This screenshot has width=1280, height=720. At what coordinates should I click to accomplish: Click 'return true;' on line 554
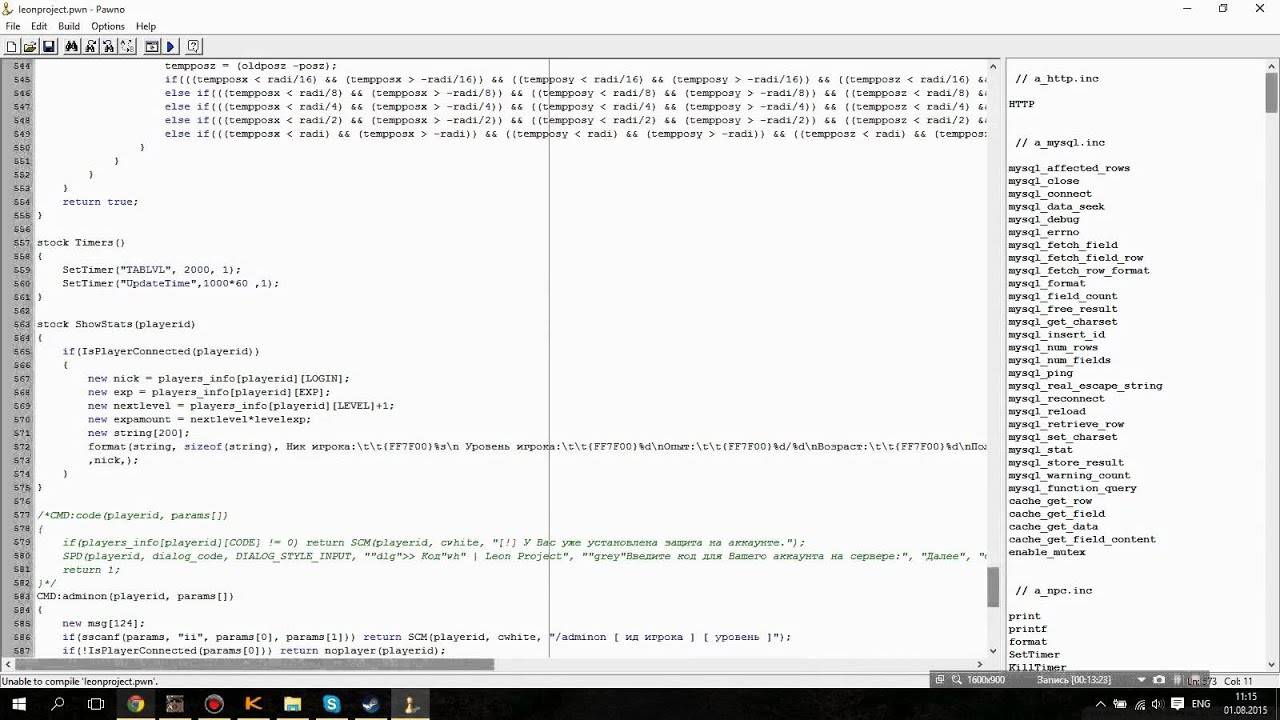pyautogui.click(x=100, y=202)
